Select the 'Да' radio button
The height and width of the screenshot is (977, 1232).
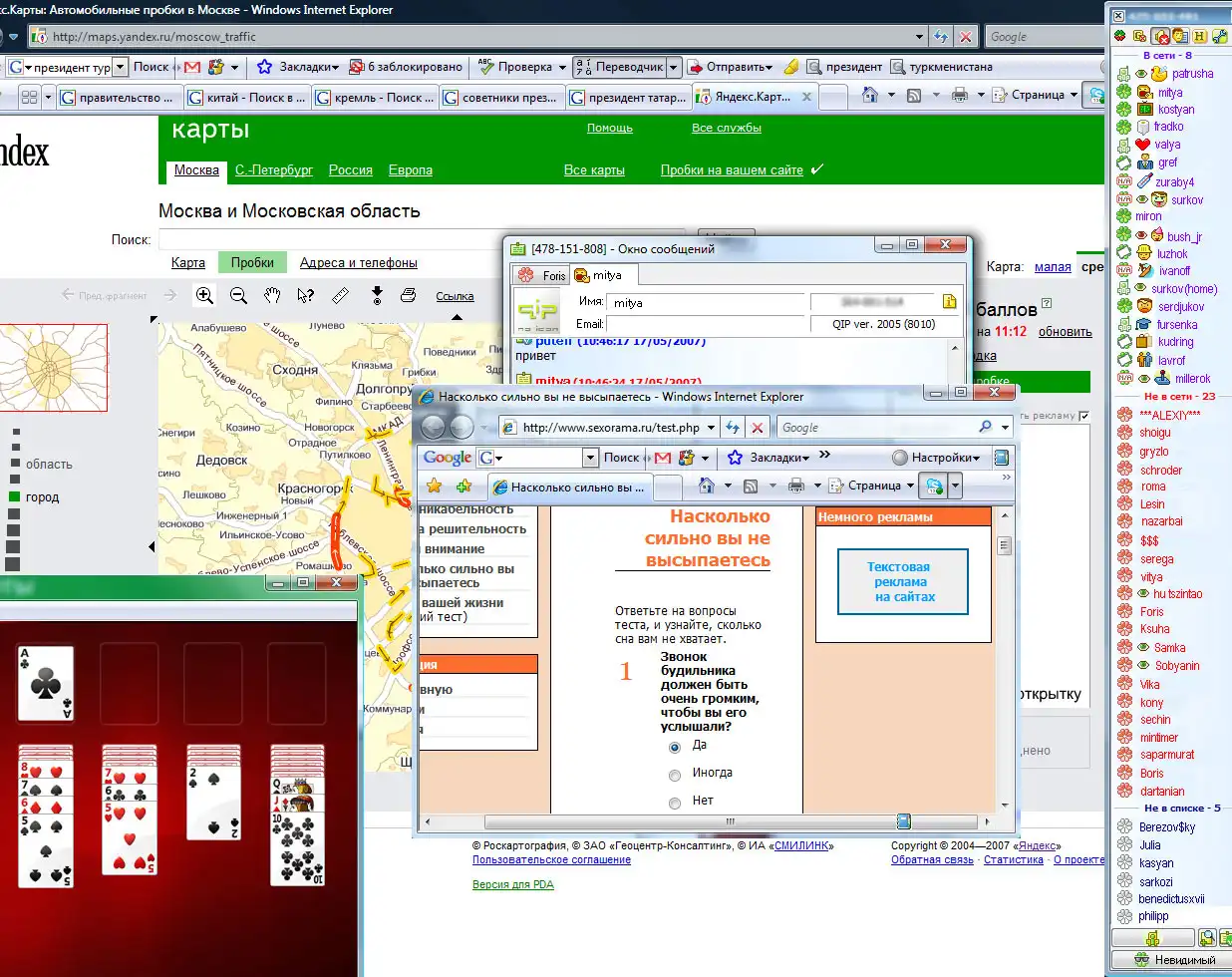point(675,747)
